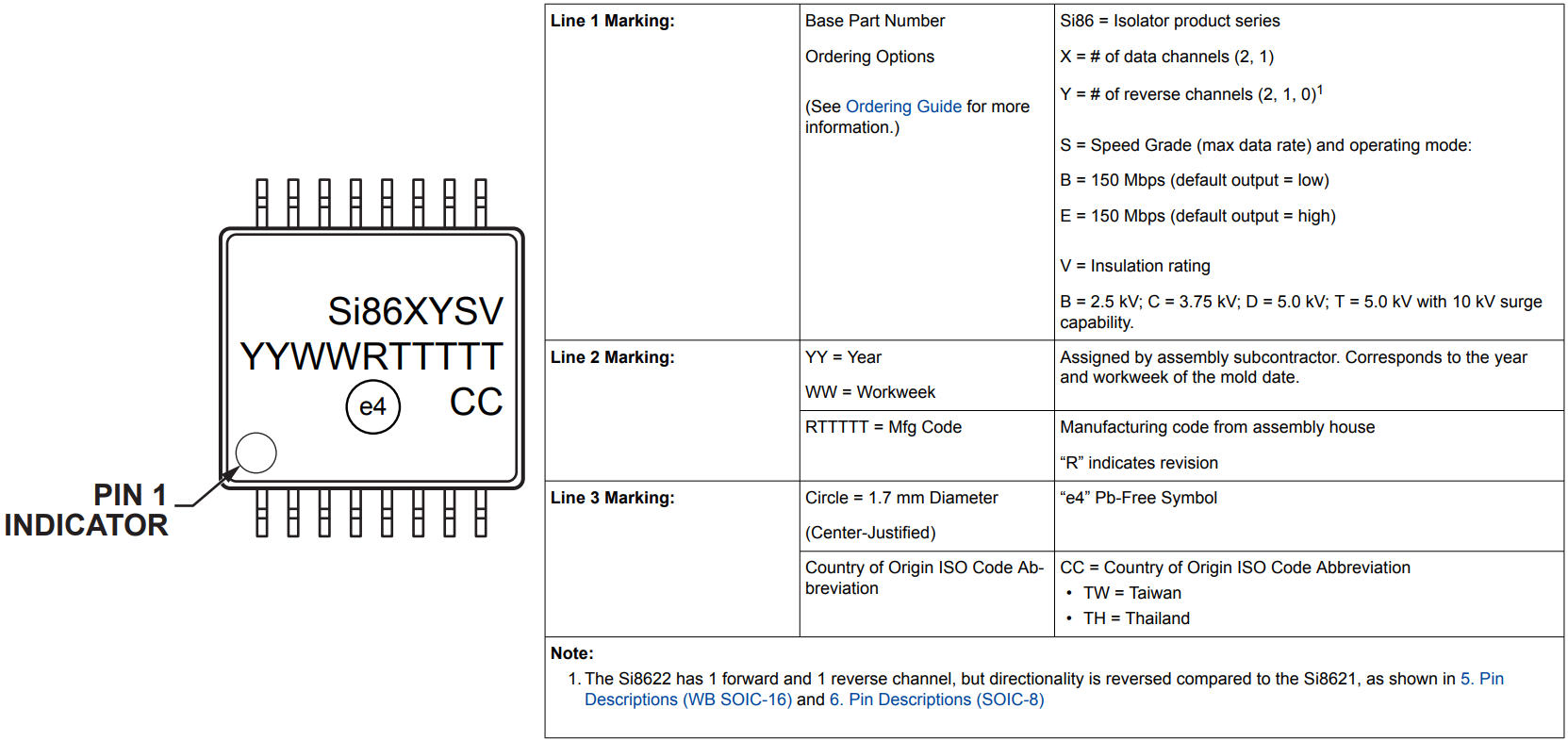
Task: Click '“e4” Pb-Free Symbol' text
Action: point(1138,498)
